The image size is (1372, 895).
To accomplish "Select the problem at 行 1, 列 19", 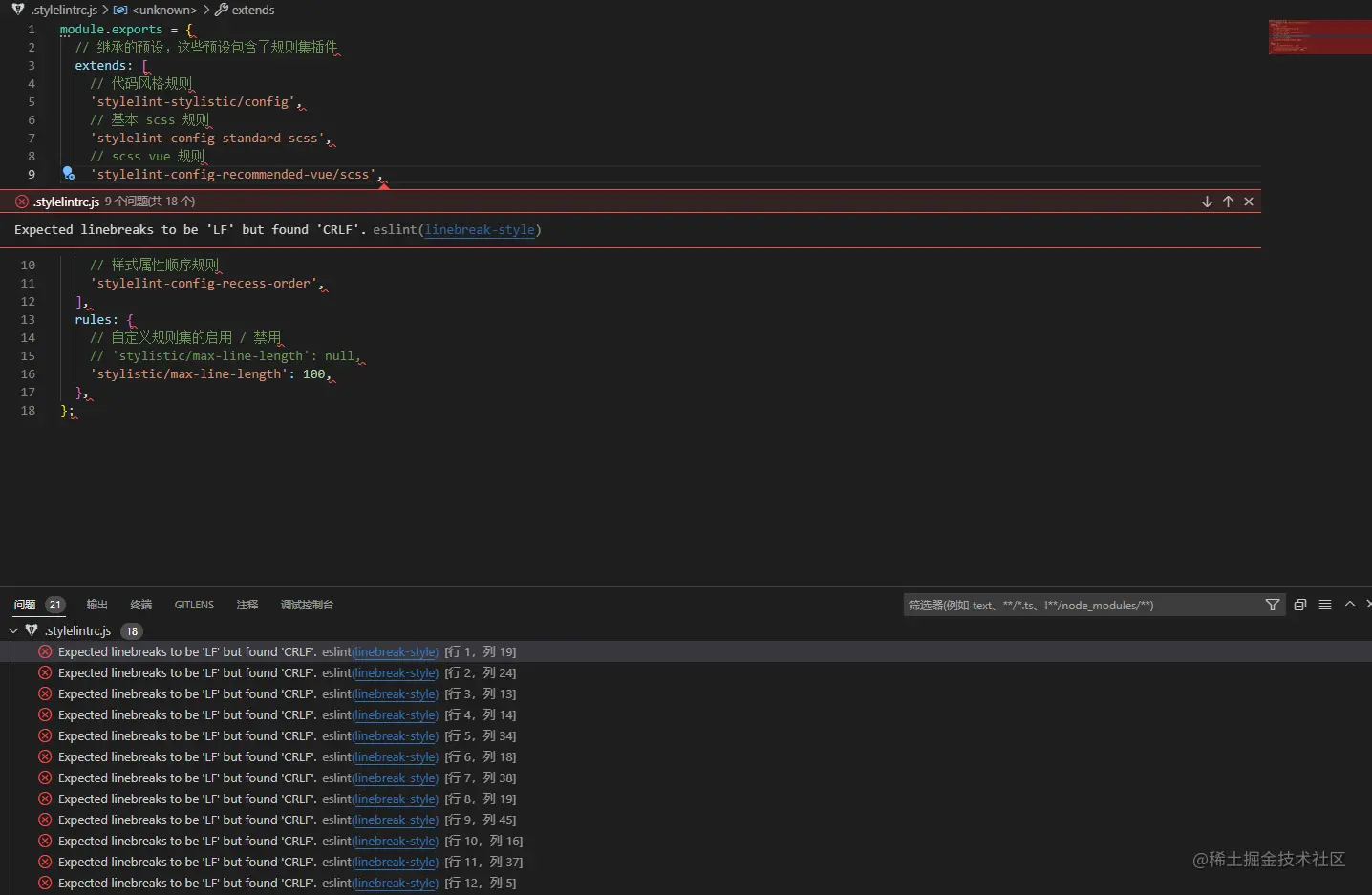I will point(686,651).
